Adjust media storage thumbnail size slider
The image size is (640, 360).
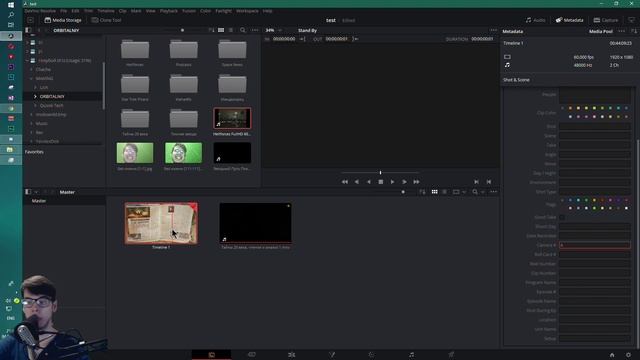coord(182,30)
